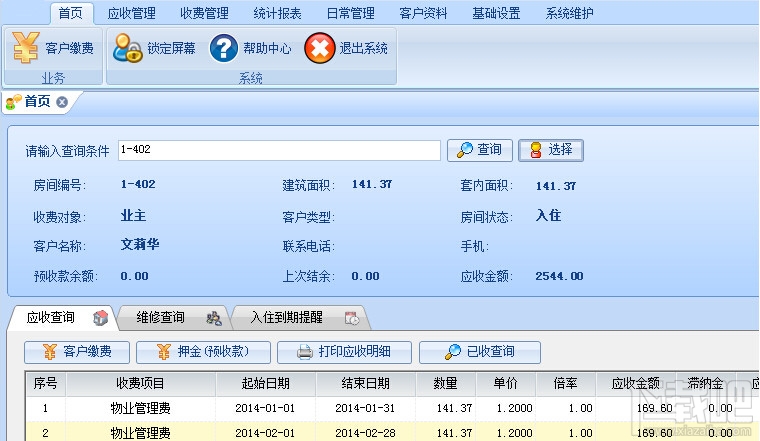Select the 维修查询 tab
The width and height of the screenshot is (760, 441).
coord(174,318)
